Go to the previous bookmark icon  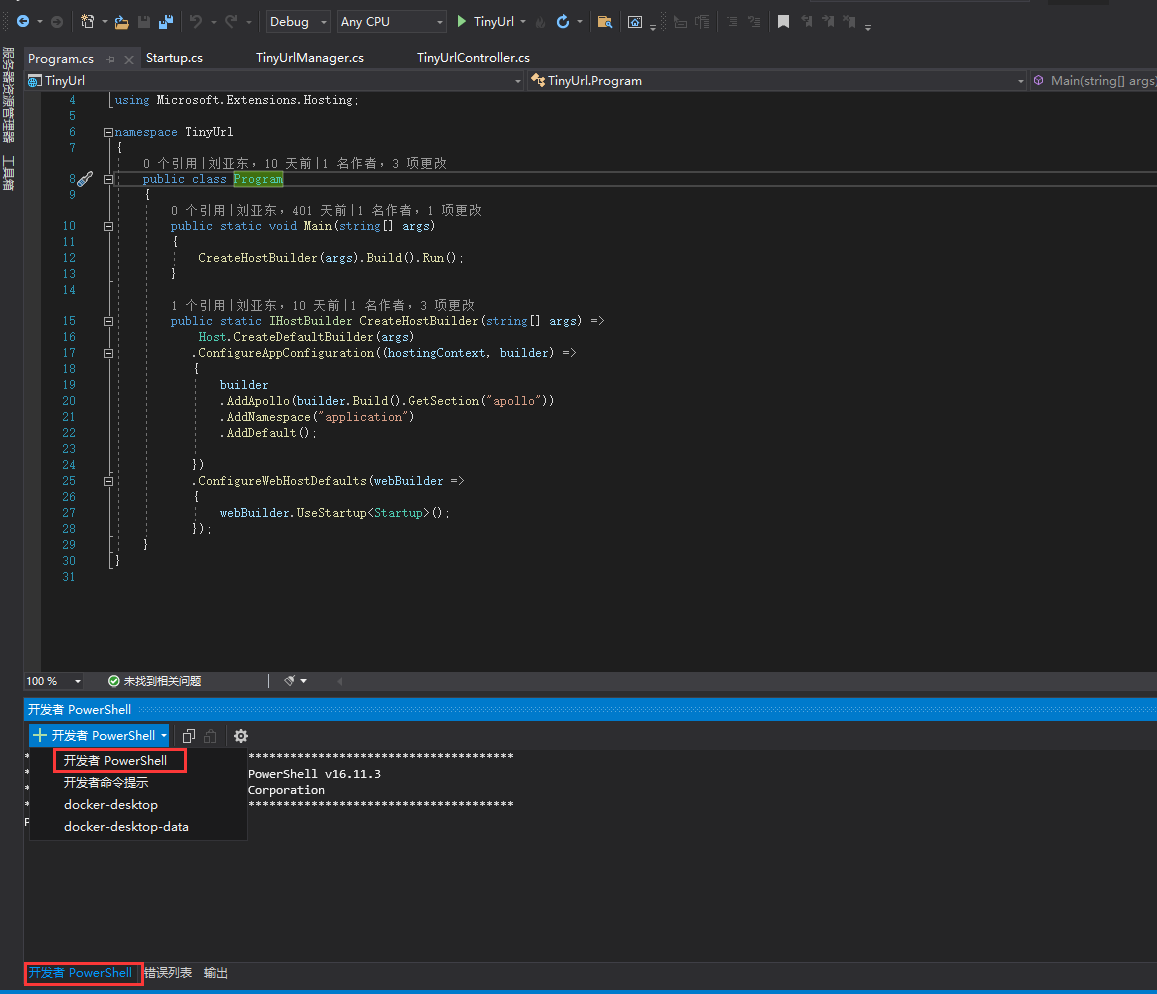tap(807, 21)
